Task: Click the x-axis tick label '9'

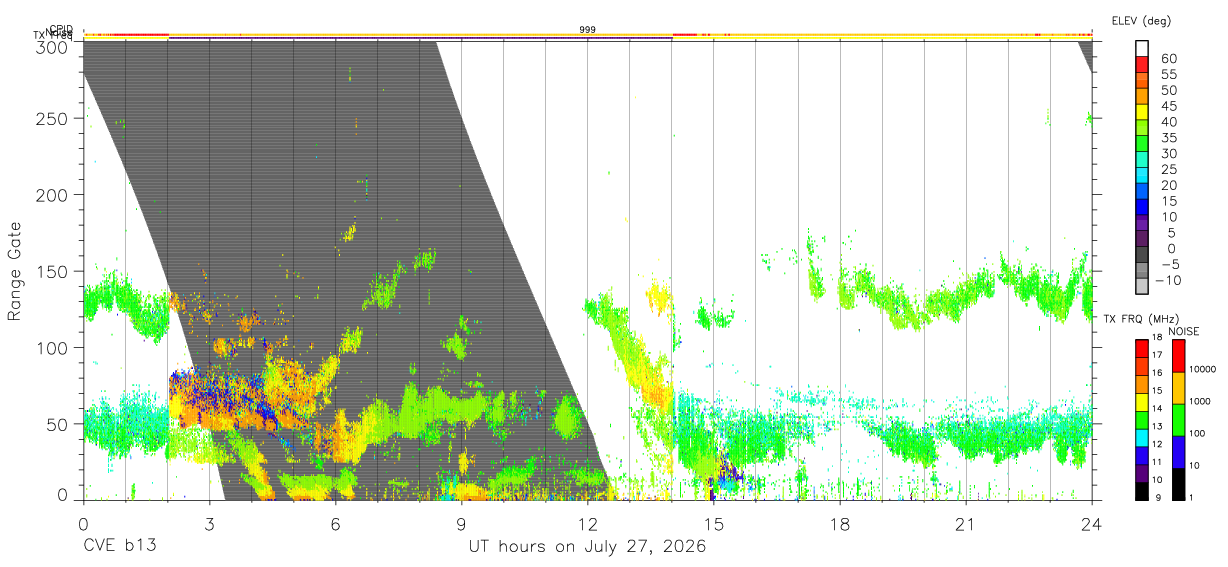Action: [x=461, y=523]
